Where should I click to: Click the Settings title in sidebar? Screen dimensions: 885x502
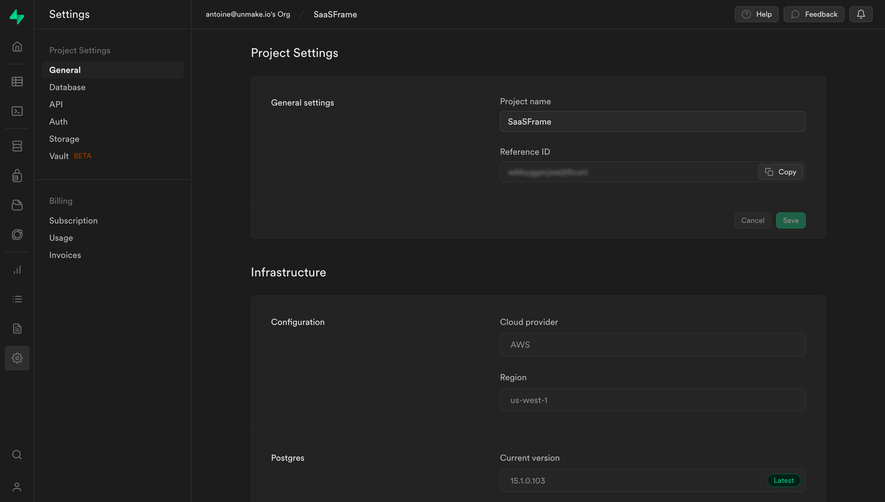pyautogui.click(x=69, y=15)
